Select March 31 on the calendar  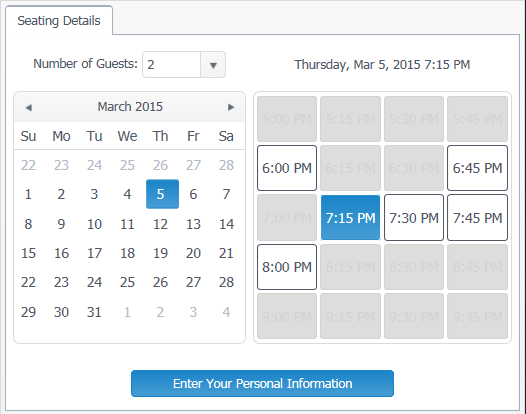(94, 312)
